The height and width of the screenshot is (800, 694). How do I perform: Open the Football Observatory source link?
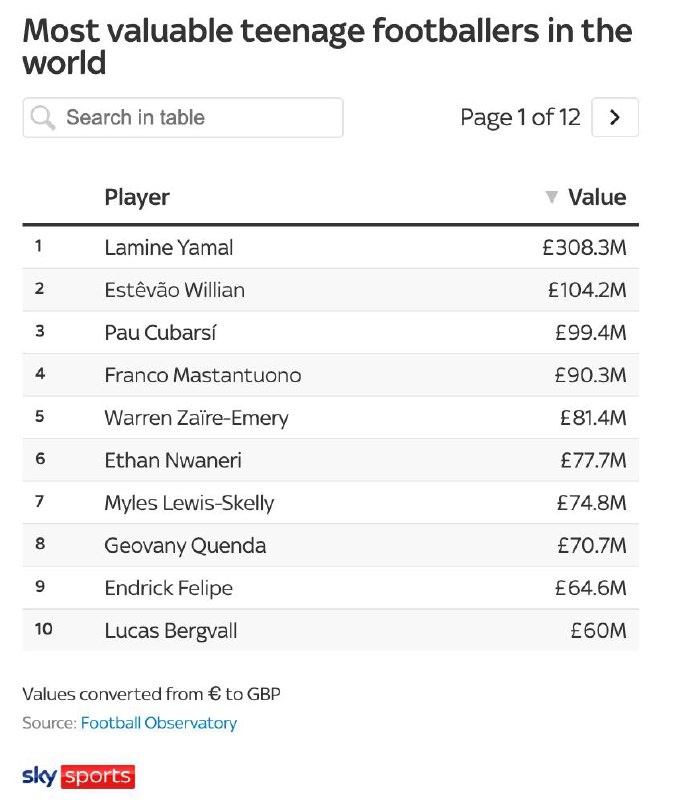[x=159, y=723]
